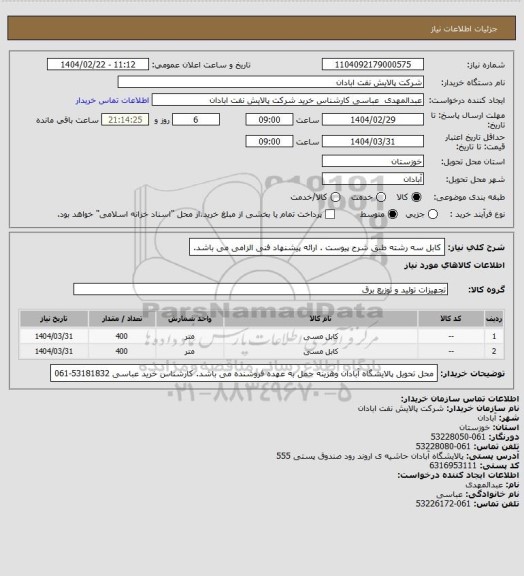Viewport: 524px width, 576px height.
Task: Choose the جزیی purchase type radio
Action: [x=433, y=214]
